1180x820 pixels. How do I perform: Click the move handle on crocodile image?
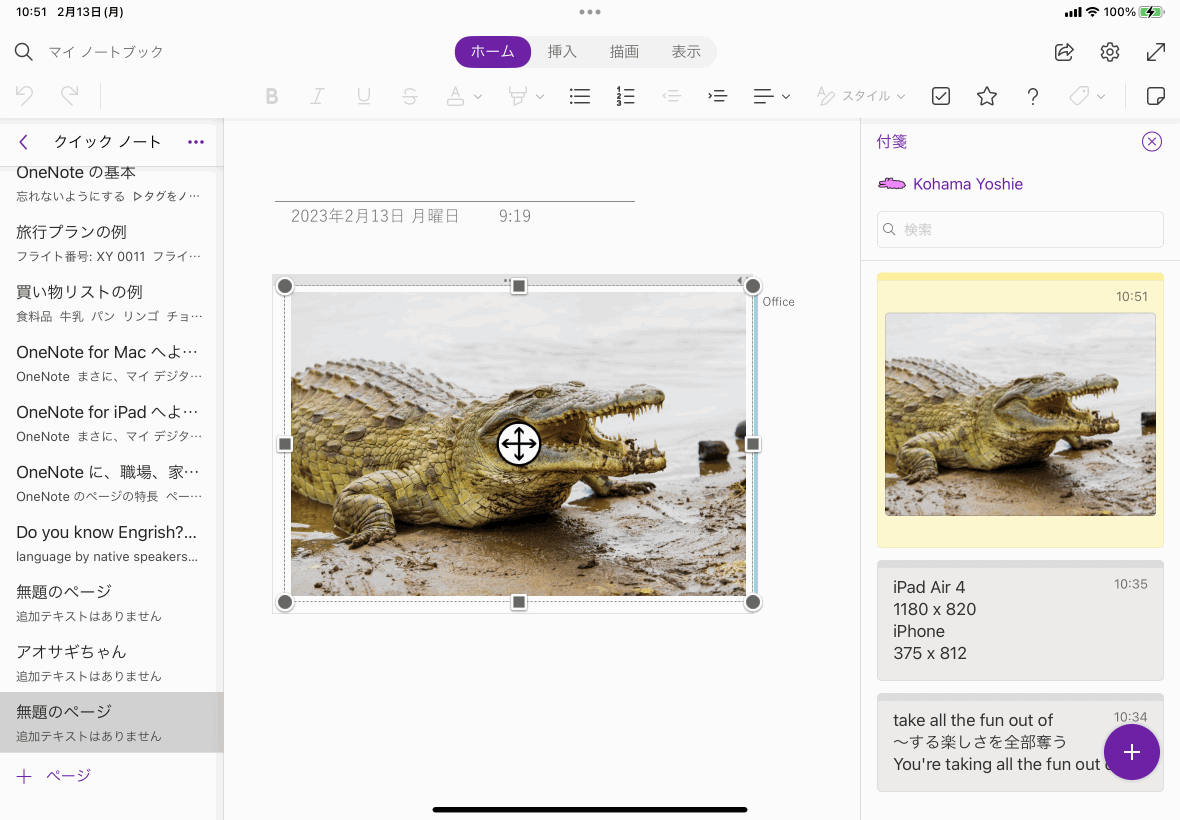(519, 444)
